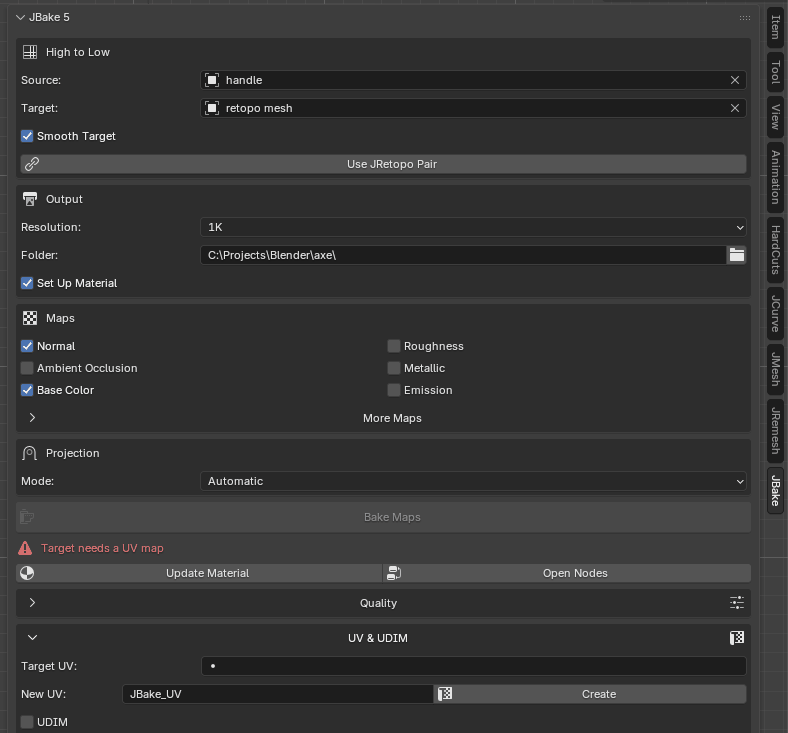788x733 pixels.
Task: Click the Update Material sphere icon
Action: (27, 573)
